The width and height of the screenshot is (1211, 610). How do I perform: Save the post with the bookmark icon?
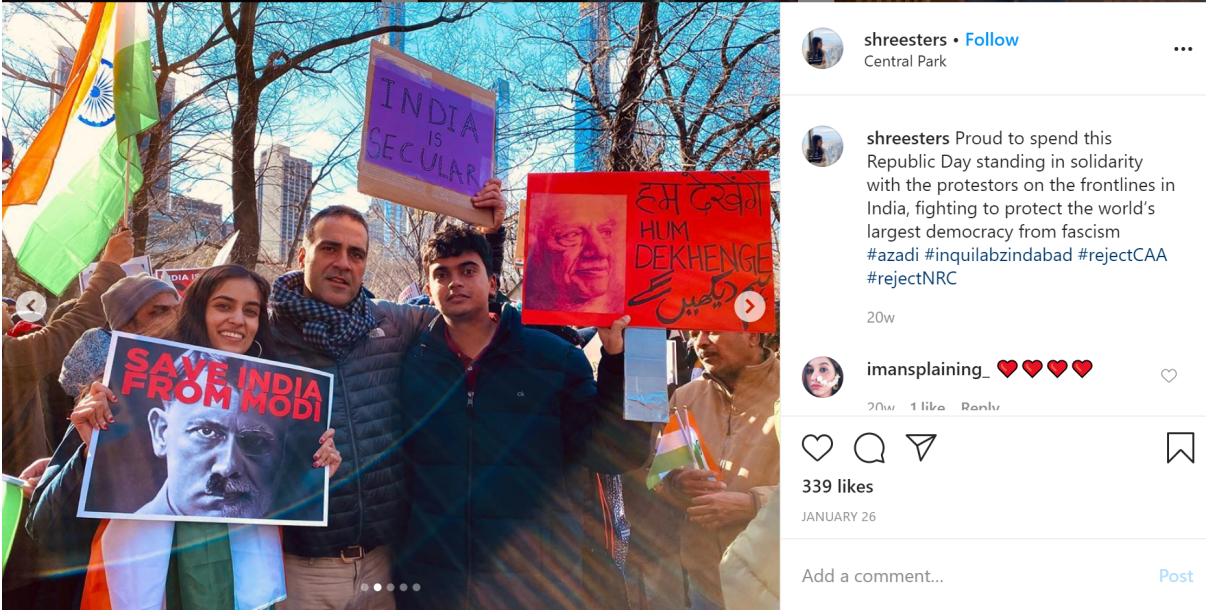(1180, 447)
